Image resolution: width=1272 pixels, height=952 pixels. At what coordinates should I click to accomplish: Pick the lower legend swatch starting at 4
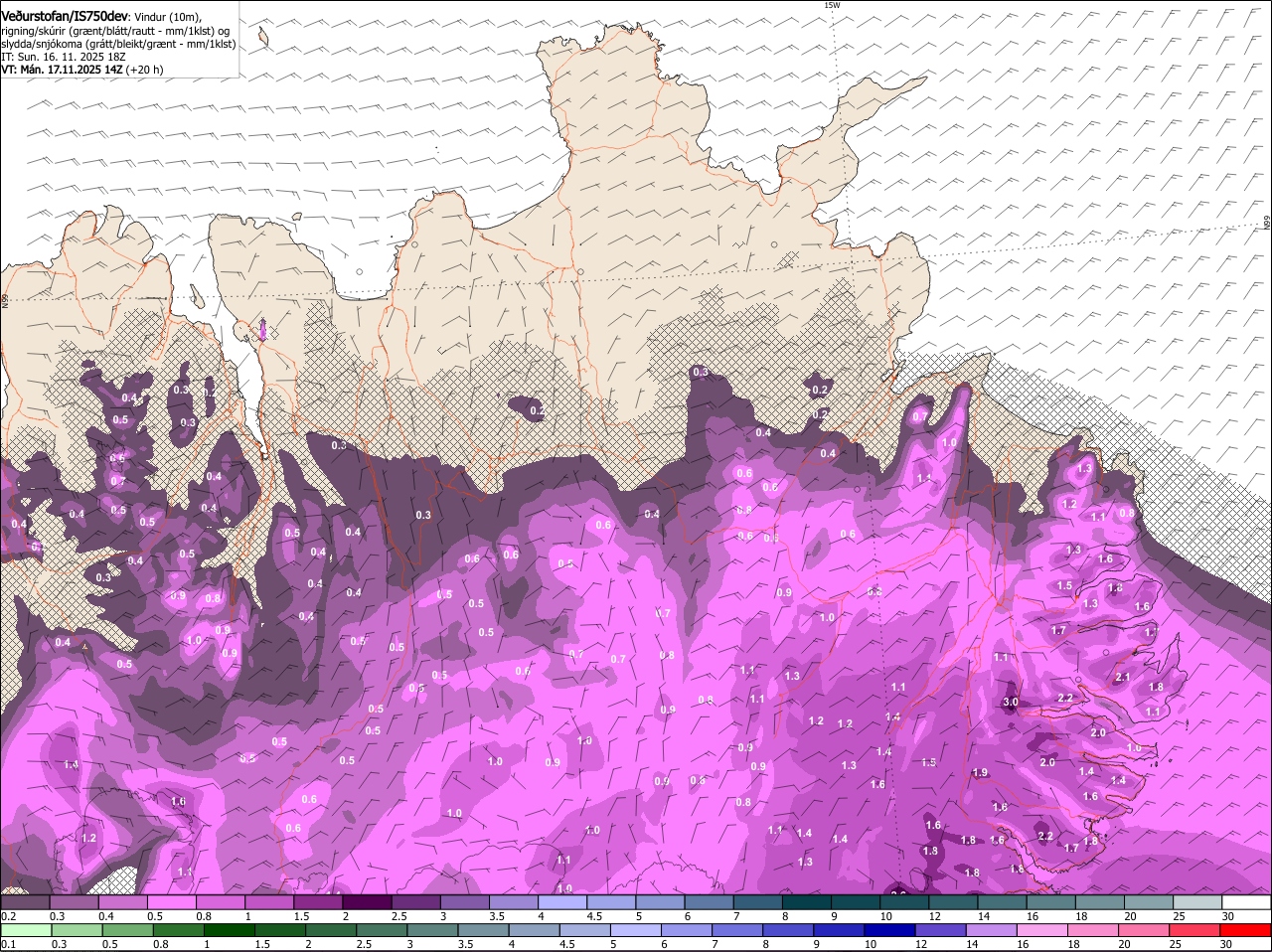pyautogui.click(x=534, y=930)
